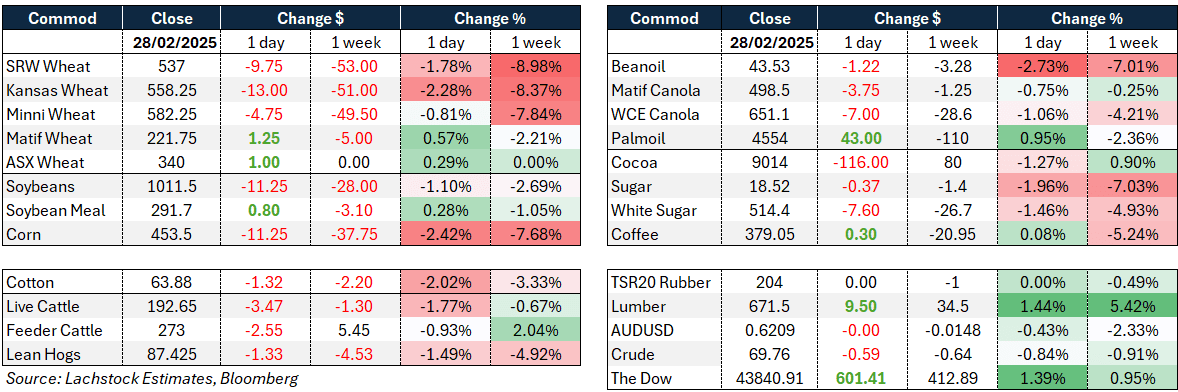Click the left table Change % header

(490, 18)
